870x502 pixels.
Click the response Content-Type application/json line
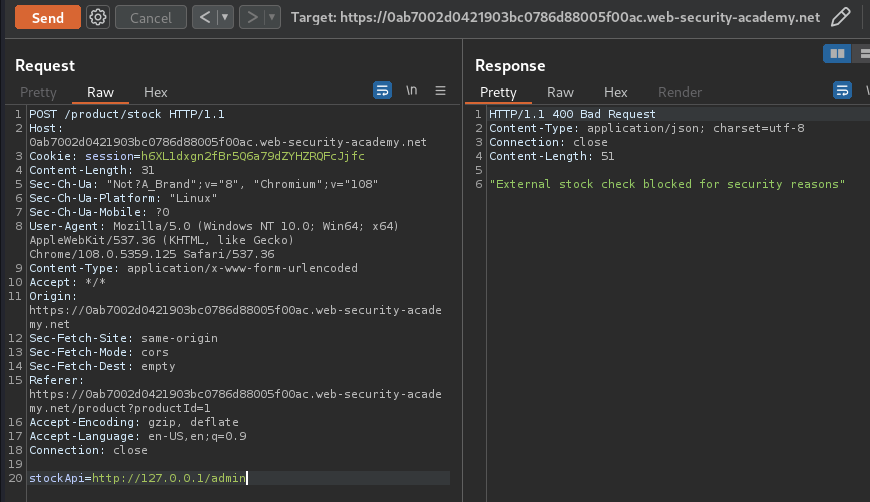point(646,128)
